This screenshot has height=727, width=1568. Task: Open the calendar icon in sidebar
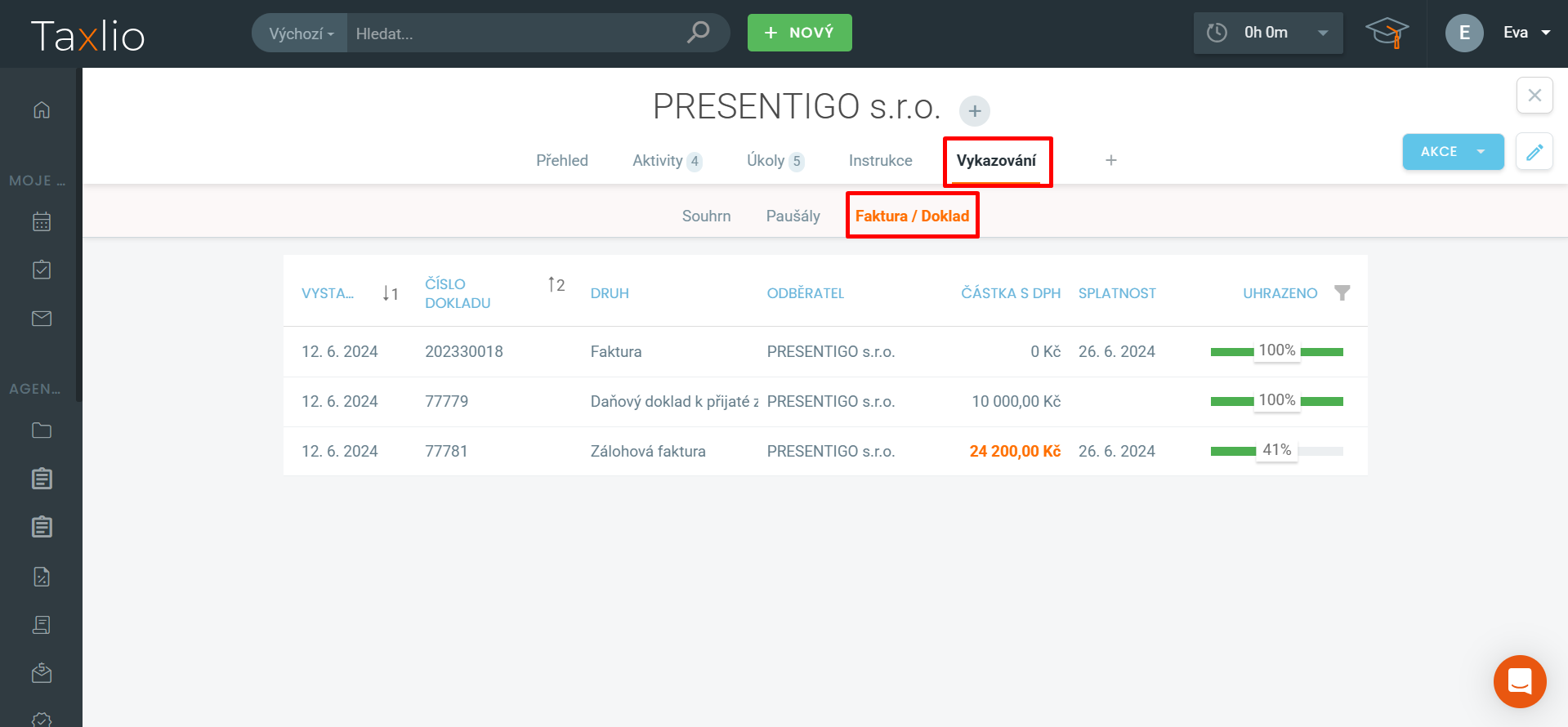point(42,221)
